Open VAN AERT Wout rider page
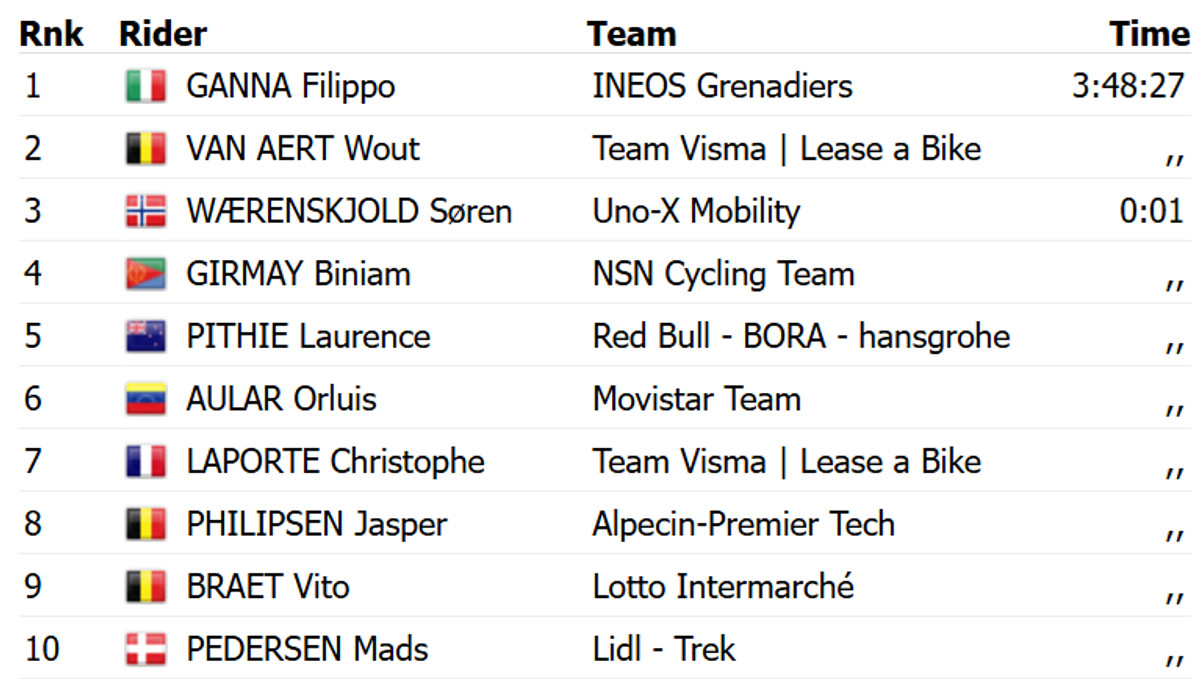The width and height of the screenshot is (1200, 679). pyautogui.click(x=302, y=150)
